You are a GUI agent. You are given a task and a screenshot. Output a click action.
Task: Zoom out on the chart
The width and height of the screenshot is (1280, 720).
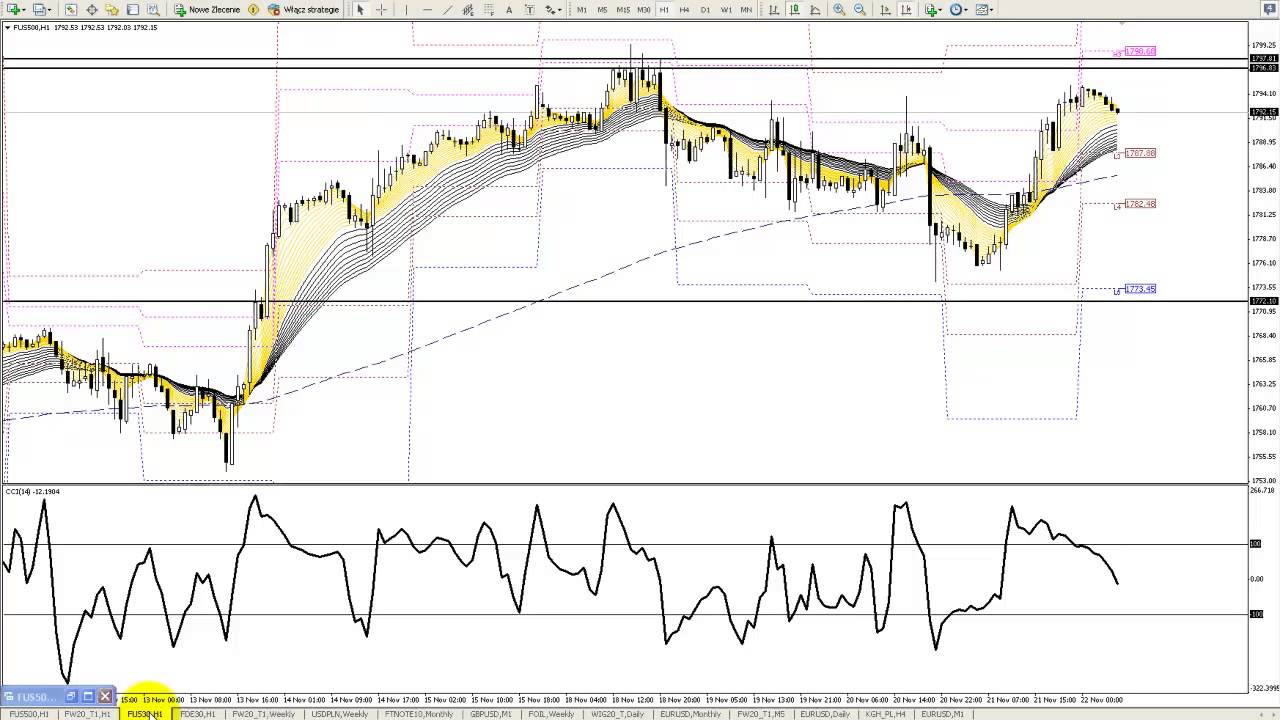[x=859, y=9]
